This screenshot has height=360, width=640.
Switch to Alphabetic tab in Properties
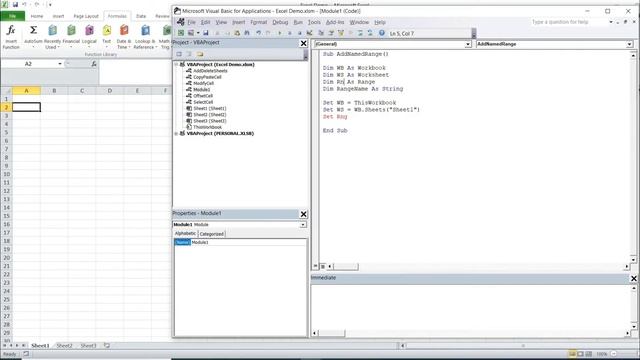tap(185, 233)
